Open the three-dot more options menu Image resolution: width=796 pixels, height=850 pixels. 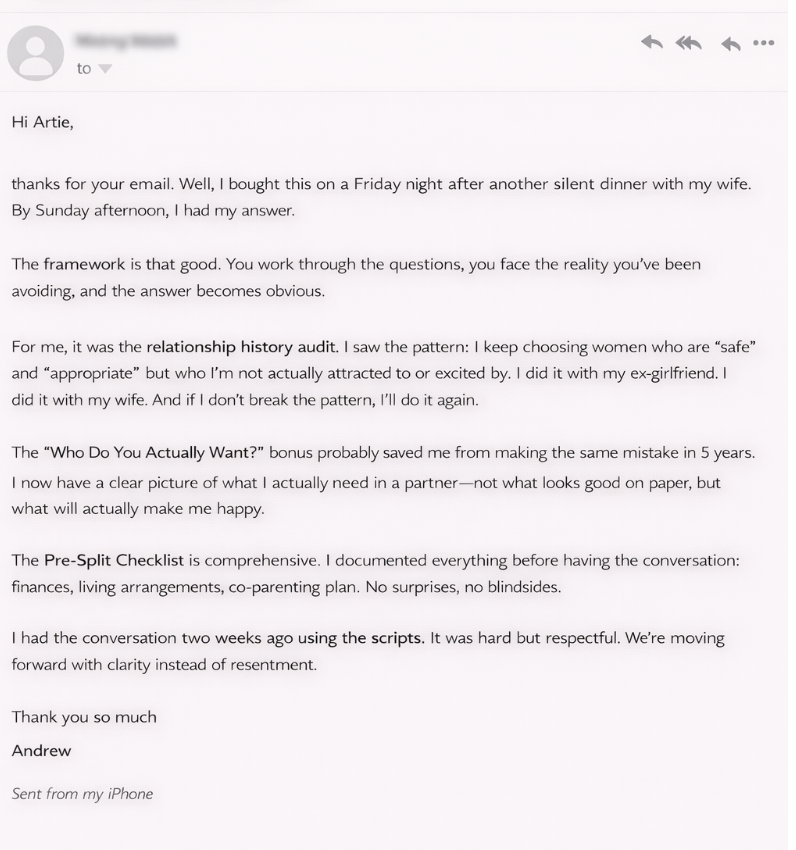click(x=764, y=43)
